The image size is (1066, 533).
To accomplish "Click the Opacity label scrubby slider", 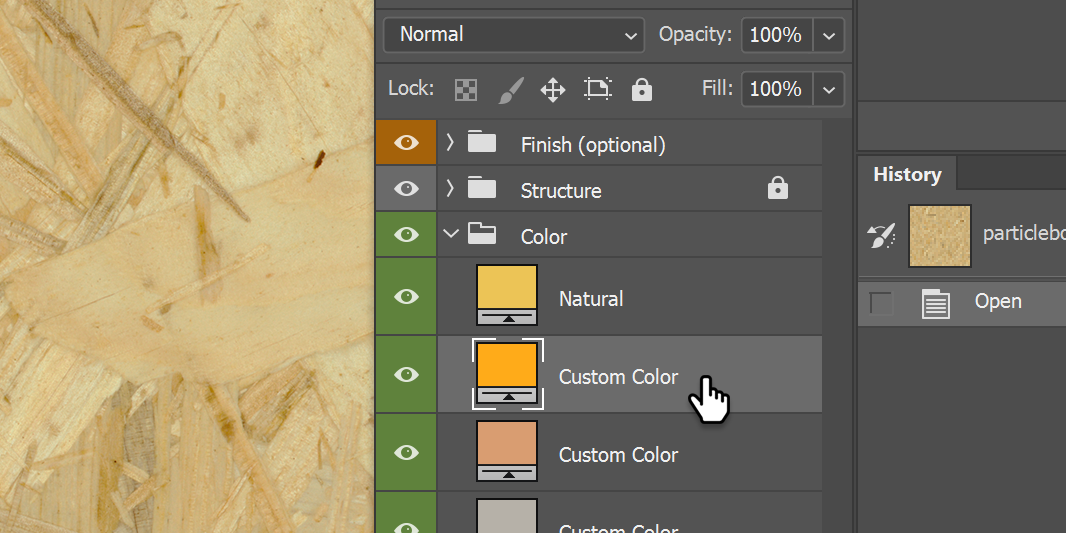I will [x=695, y=35].
